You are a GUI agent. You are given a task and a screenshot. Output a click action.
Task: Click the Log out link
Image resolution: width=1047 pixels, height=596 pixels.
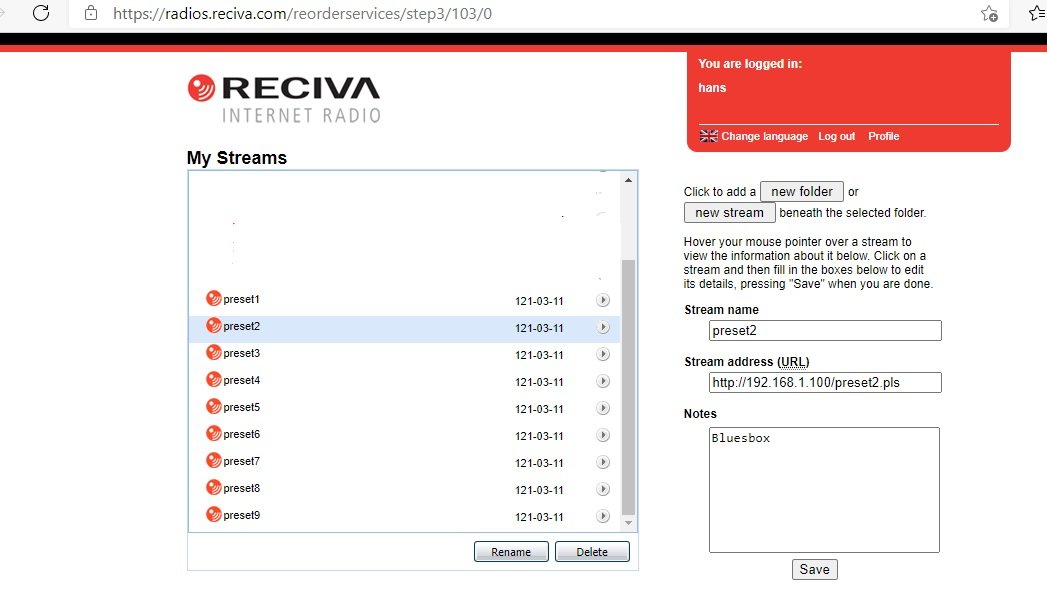[836, 136]
